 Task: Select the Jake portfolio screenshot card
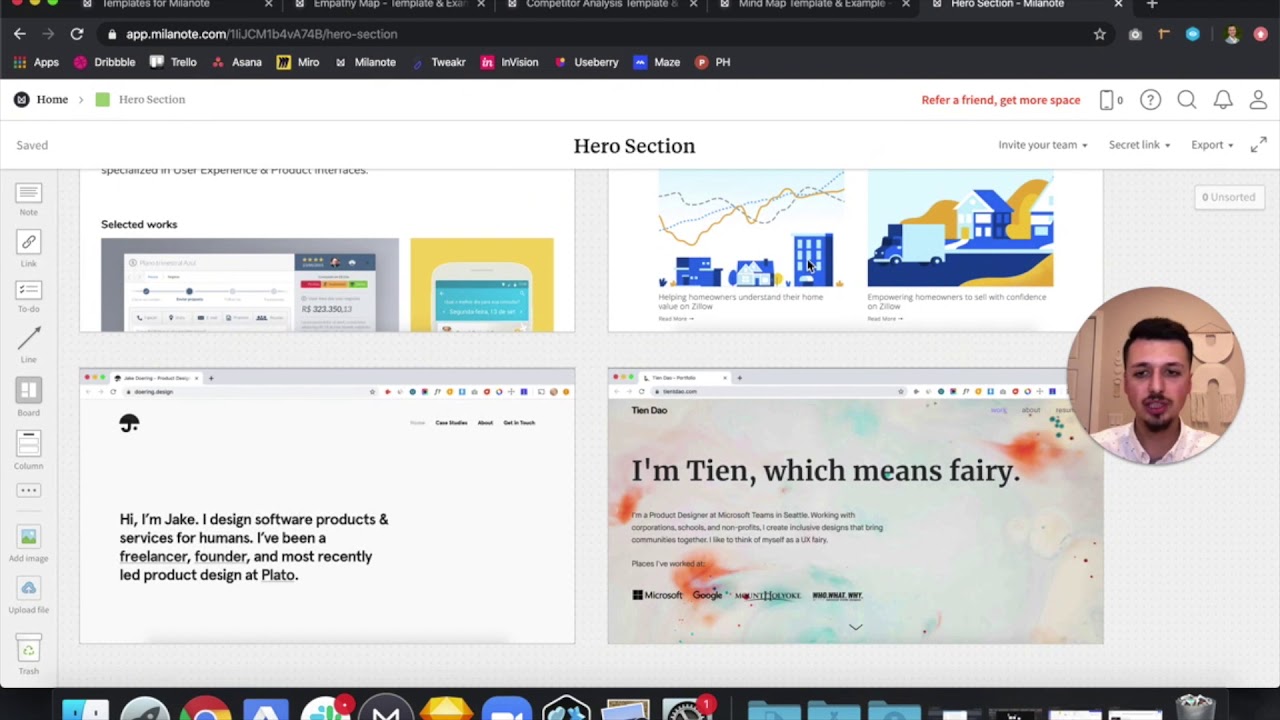click(327, 505)
